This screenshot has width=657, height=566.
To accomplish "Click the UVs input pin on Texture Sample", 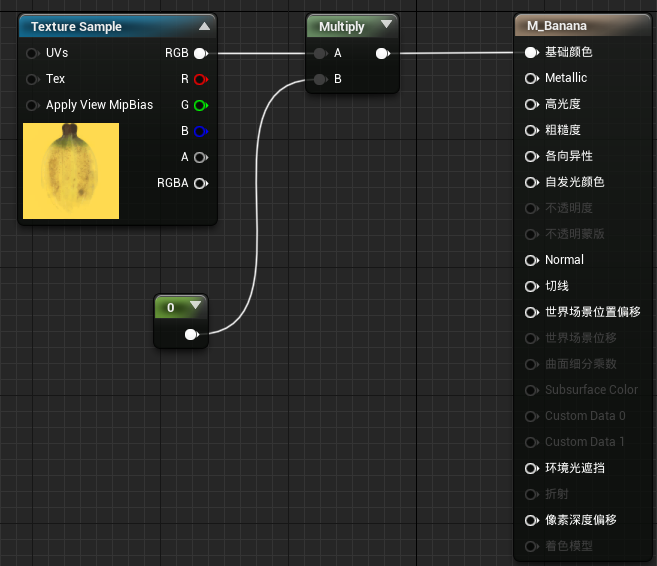I will pyautogui.click(x=32, y=54).
